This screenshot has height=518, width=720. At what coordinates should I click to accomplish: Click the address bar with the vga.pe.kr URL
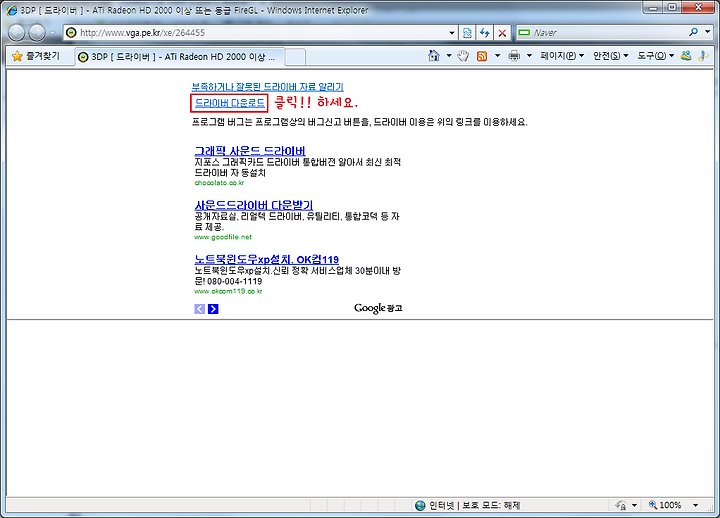click(x=257, y=33)
